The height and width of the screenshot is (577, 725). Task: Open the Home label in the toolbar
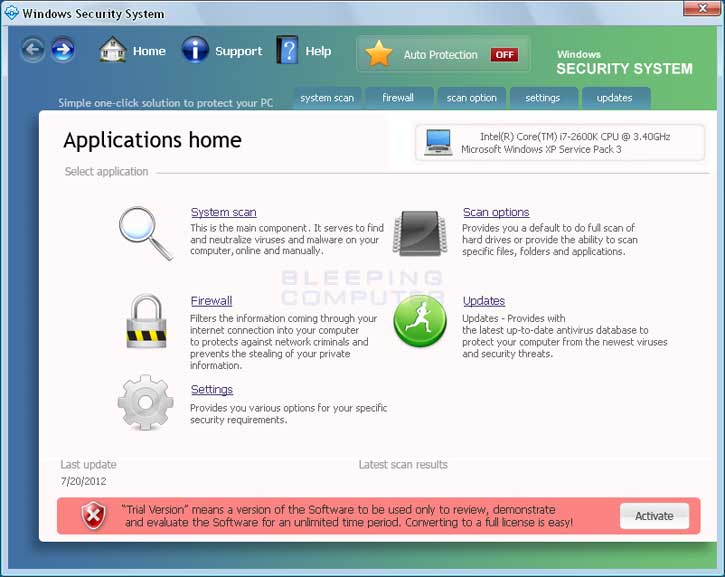pyautogui.click(x=149, y=51)
